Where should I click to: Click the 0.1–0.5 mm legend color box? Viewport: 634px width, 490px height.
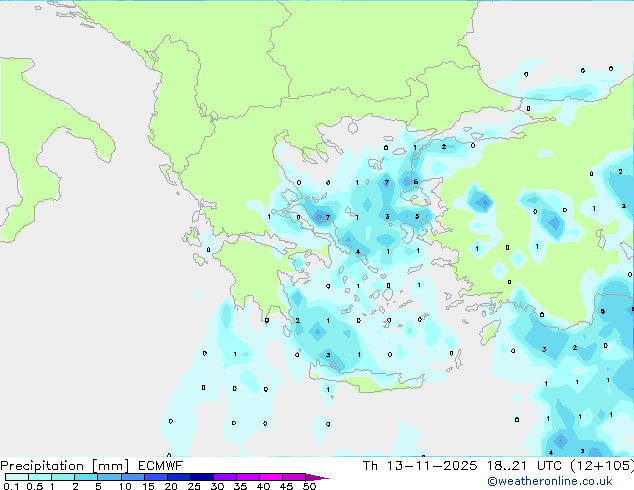[x=17, y=477]
